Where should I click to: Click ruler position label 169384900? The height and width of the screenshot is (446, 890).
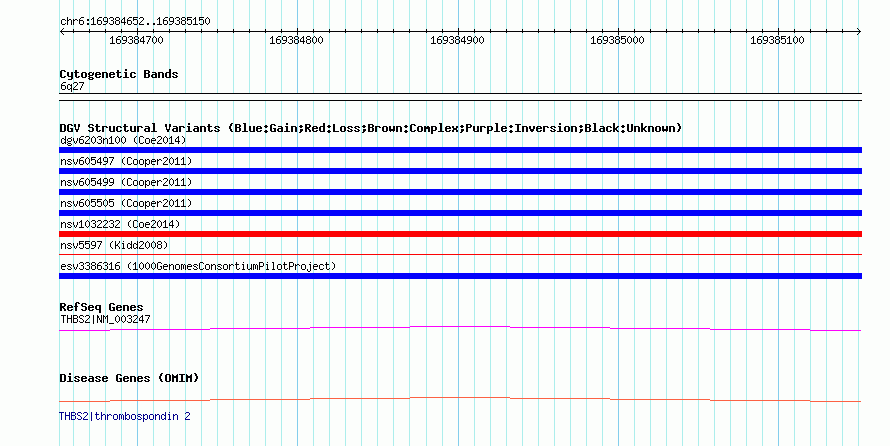(x=457, y=40)
